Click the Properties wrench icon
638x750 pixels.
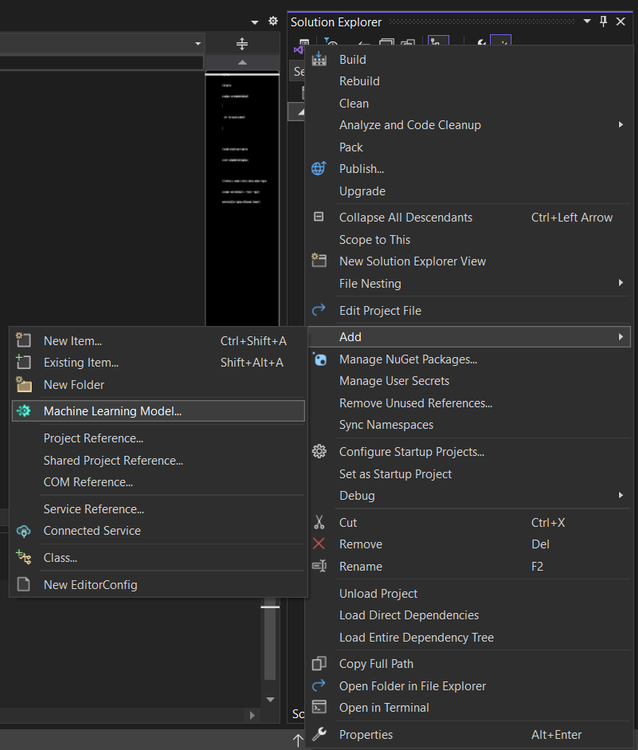pyautogui.click(x=319, y=735)
